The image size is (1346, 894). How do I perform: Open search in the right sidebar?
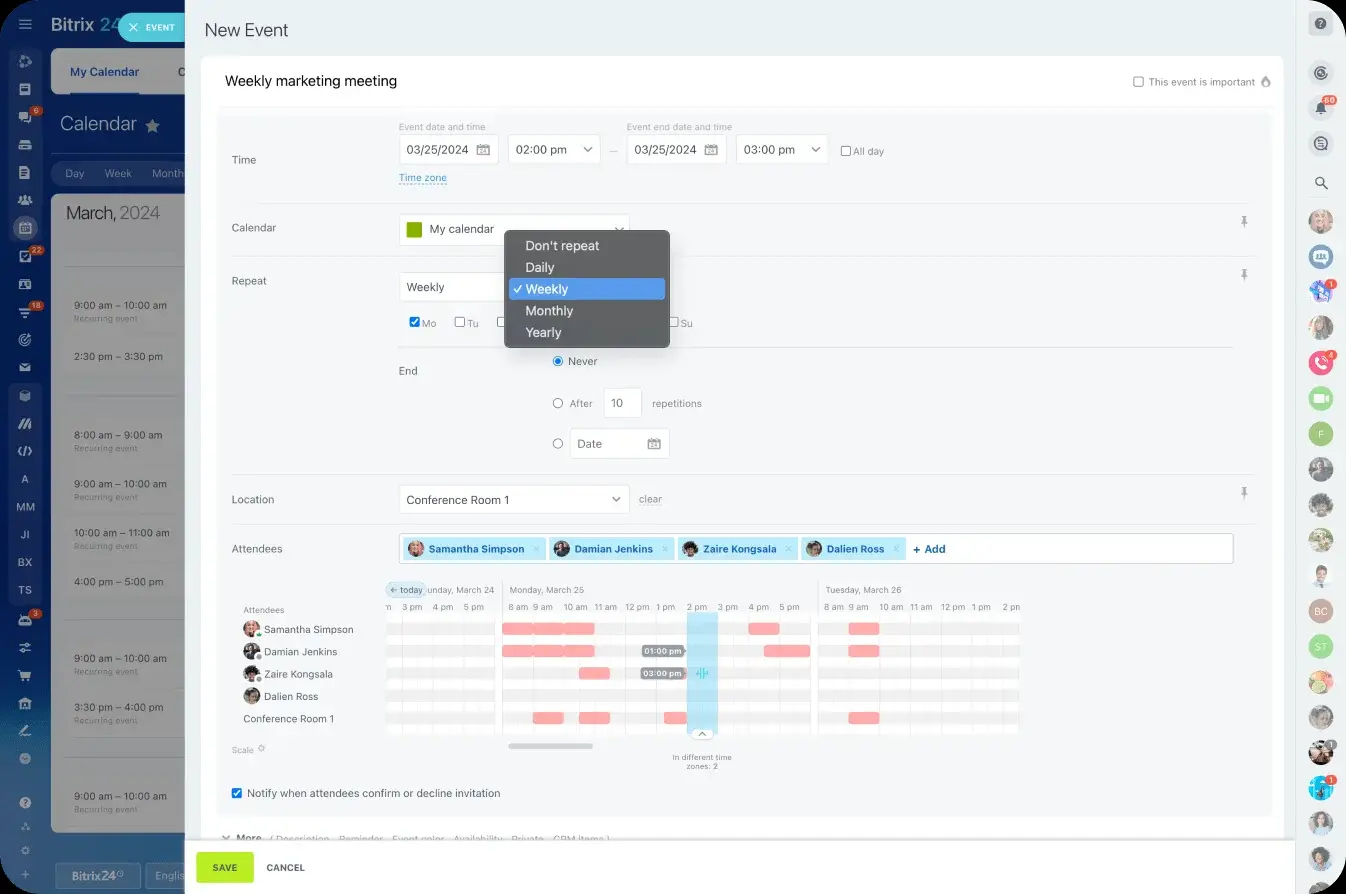pos(1321,183)
